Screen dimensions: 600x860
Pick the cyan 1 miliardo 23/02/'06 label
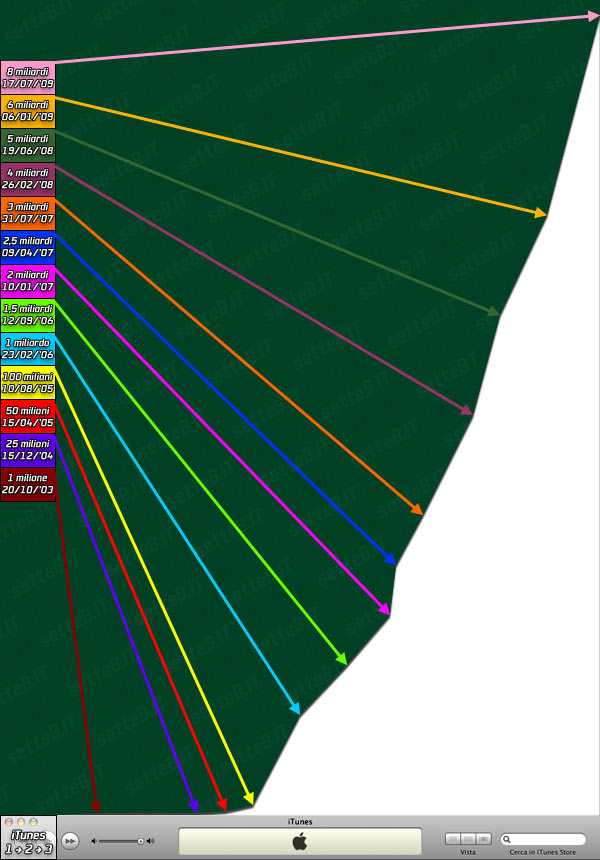coord(28,349)
